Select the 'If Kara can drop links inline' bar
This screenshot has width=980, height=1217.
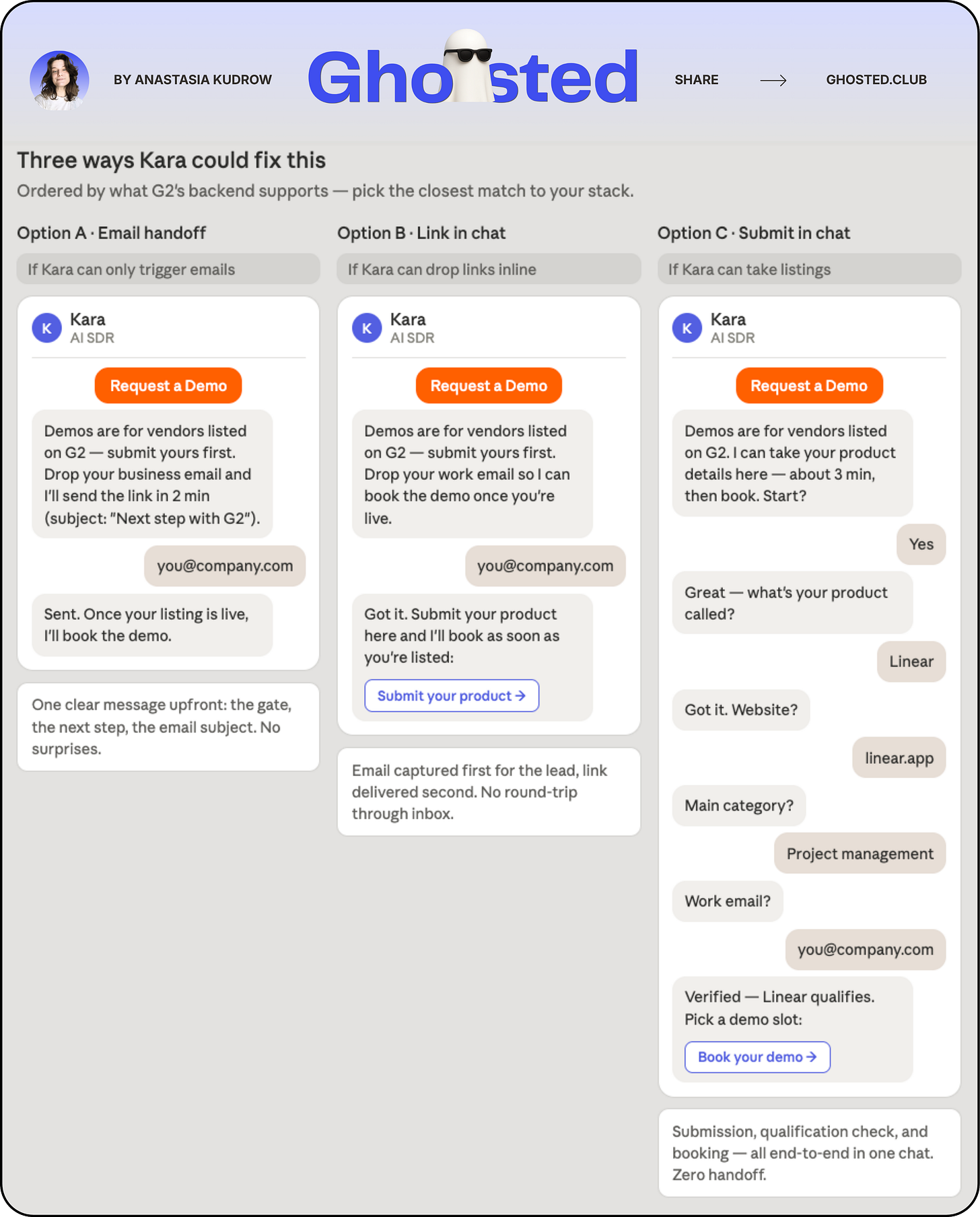point(489,269)
